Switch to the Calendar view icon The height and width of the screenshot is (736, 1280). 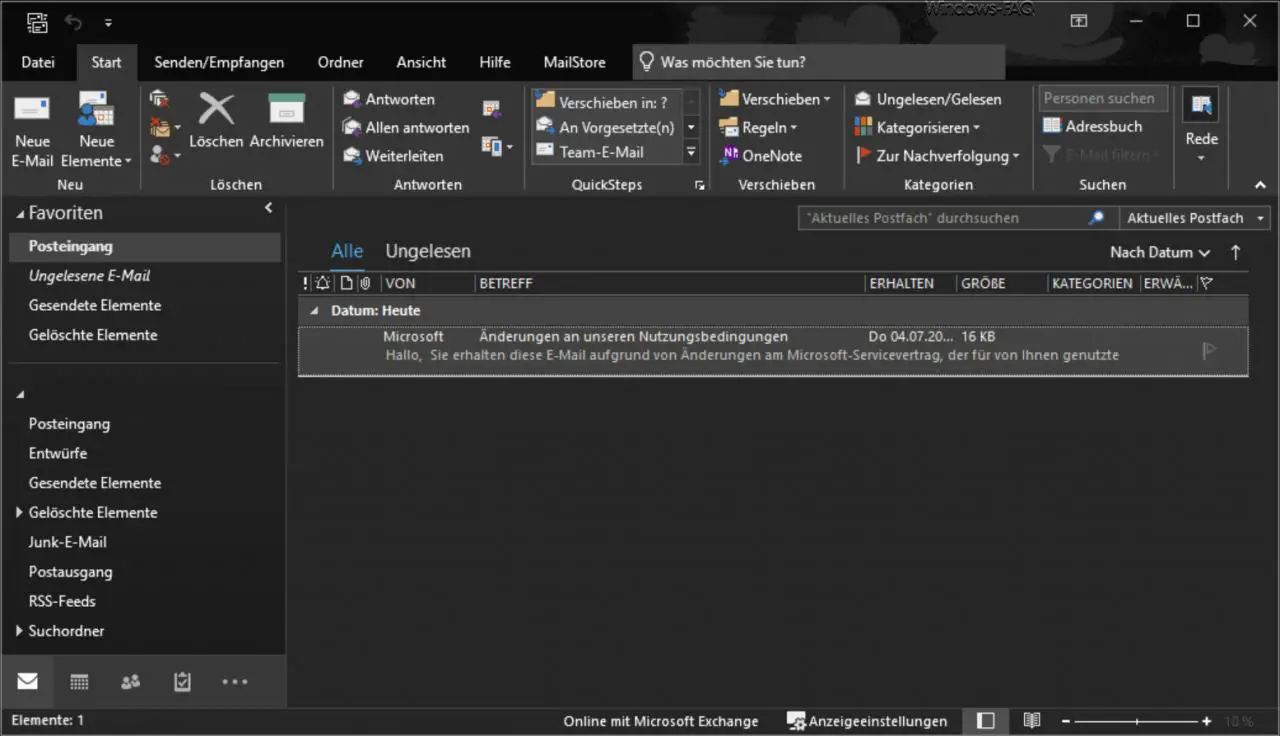(79, 682)
